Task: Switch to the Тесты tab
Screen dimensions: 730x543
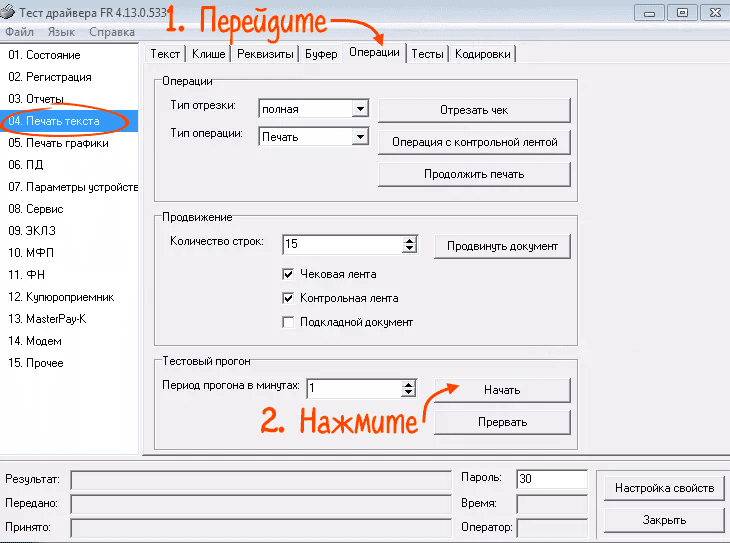Action: tap(427, 54)
